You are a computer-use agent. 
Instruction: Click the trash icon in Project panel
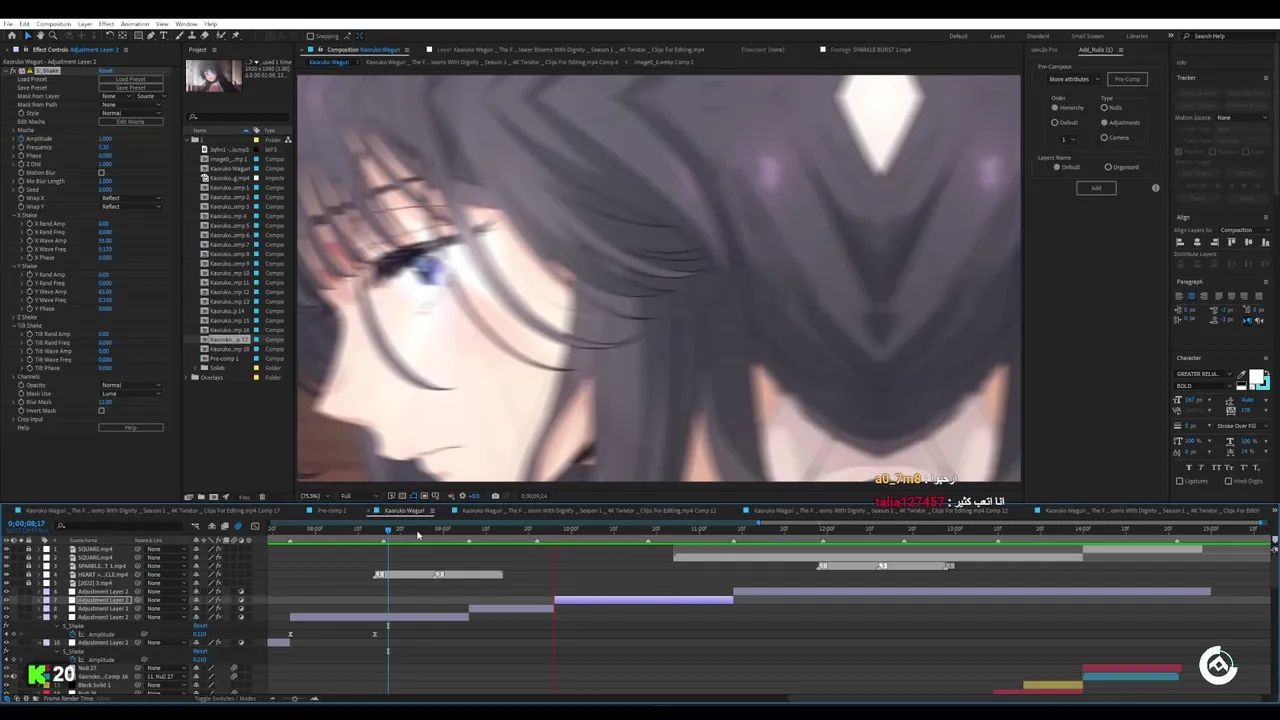tap(262, 497)
